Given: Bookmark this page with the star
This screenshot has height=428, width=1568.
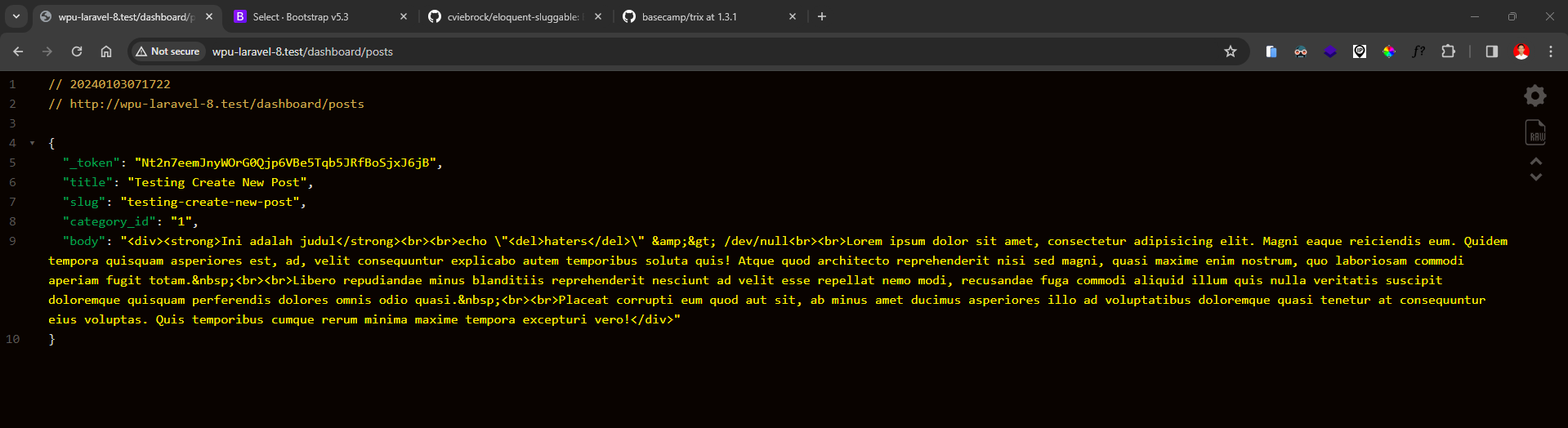Looking at the screenshot, I should [1230, 51].
